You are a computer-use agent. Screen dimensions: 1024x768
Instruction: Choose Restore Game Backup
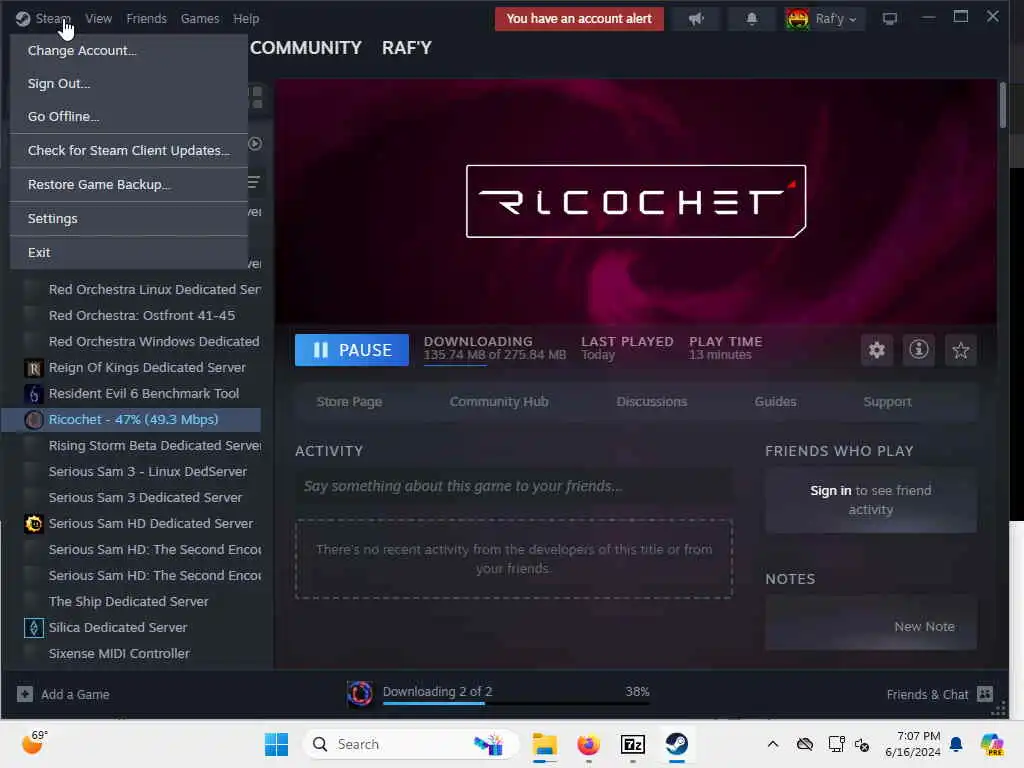coord(129,185)
